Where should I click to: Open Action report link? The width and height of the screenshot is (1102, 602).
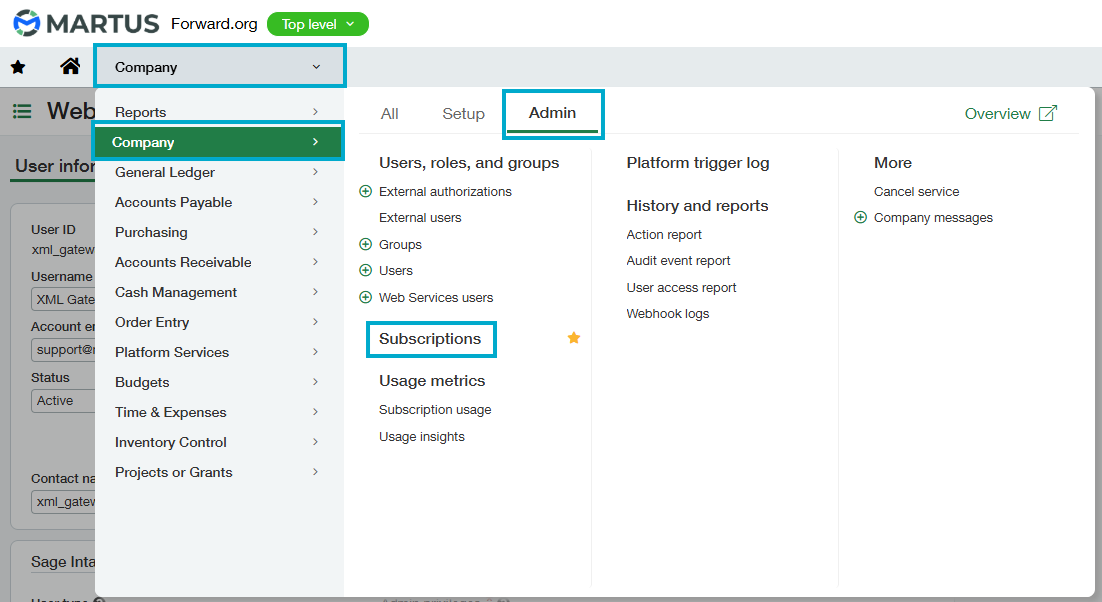(664, 235)
